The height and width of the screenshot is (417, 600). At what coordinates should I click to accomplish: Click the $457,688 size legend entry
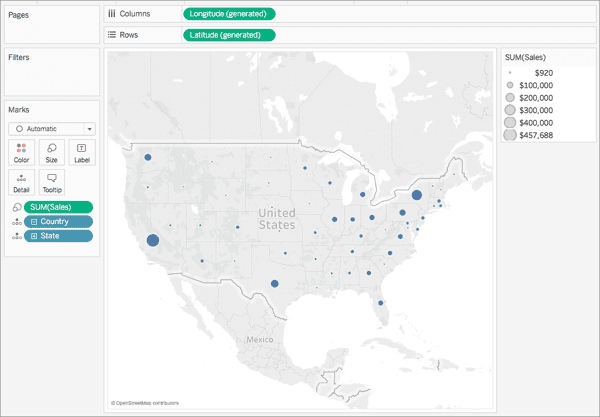pyautogui.click(x=531, y=135)
